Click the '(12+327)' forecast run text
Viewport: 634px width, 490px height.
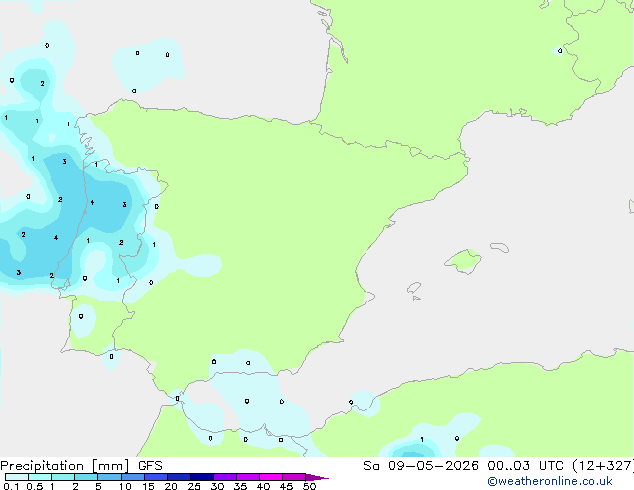click(x=602, y=466)
